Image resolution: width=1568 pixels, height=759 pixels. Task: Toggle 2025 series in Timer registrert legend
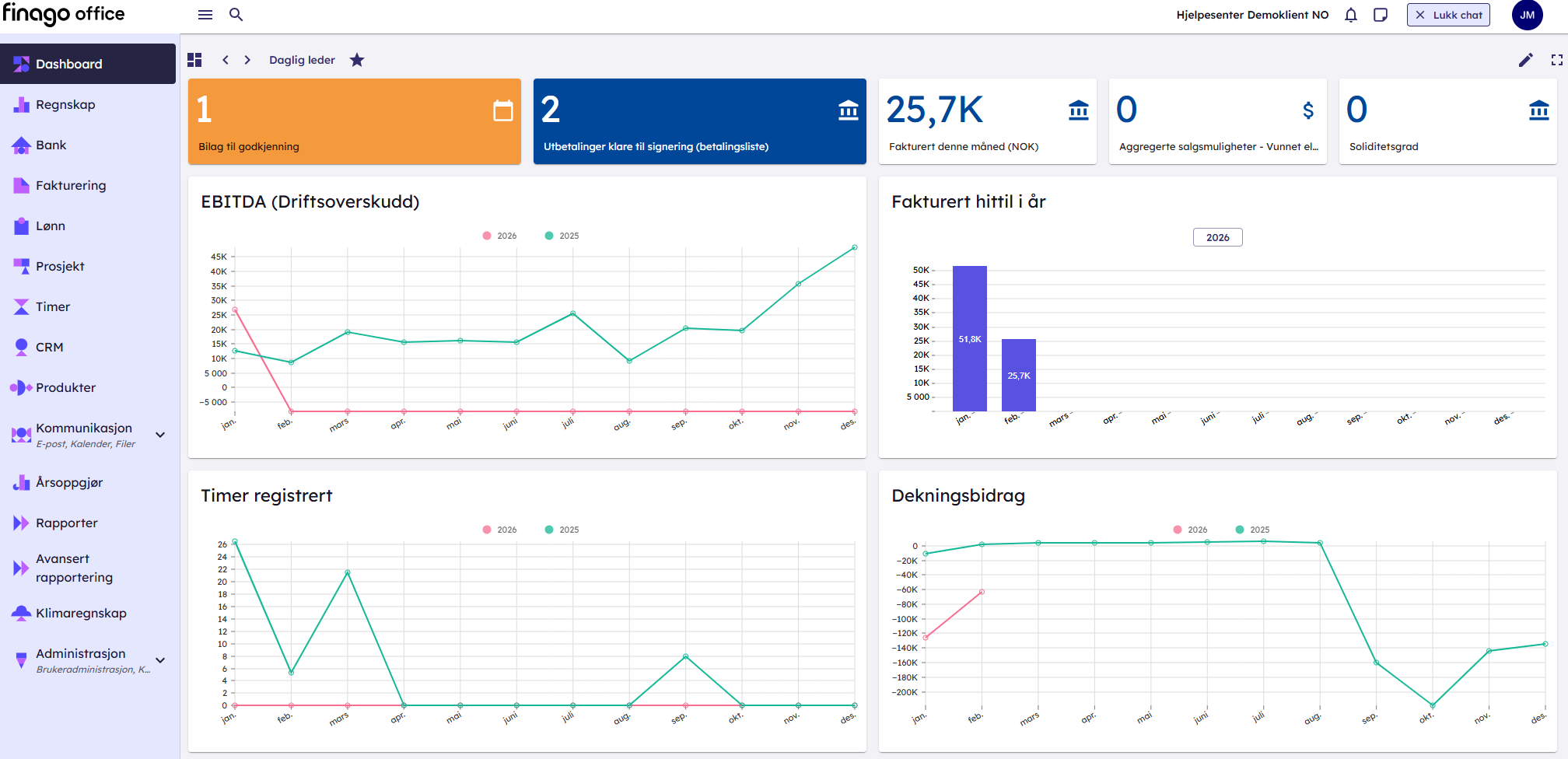(x=562, y=530)
